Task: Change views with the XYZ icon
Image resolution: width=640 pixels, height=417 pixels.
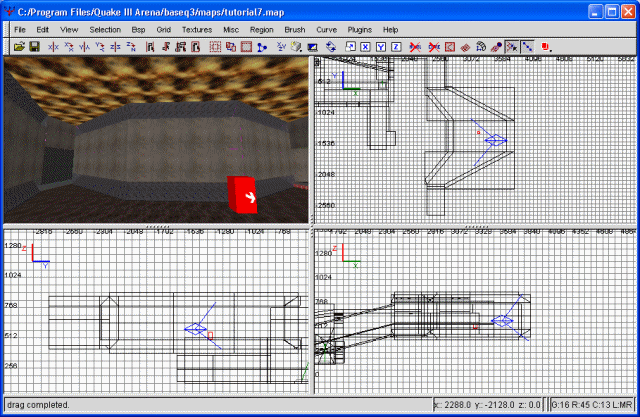Action: 281,47
